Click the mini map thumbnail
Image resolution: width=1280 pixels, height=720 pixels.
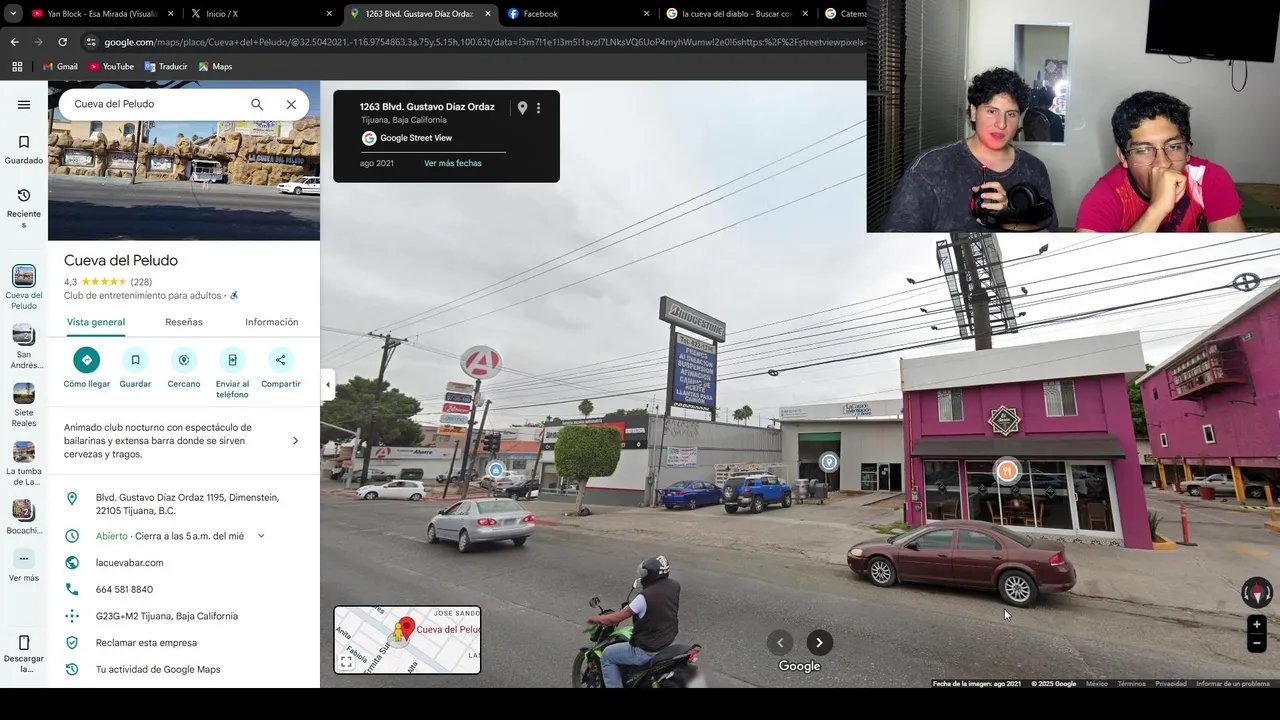(407, 640)
